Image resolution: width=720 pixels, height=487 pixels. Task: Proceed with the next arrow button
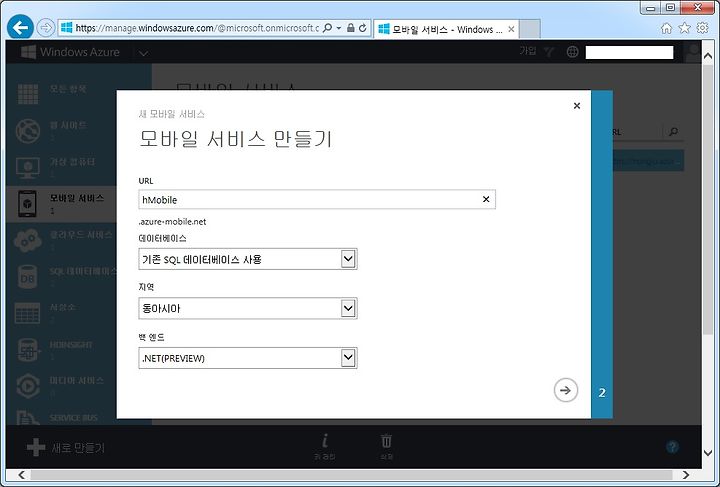pyautogui.click(x=565, y=390)
